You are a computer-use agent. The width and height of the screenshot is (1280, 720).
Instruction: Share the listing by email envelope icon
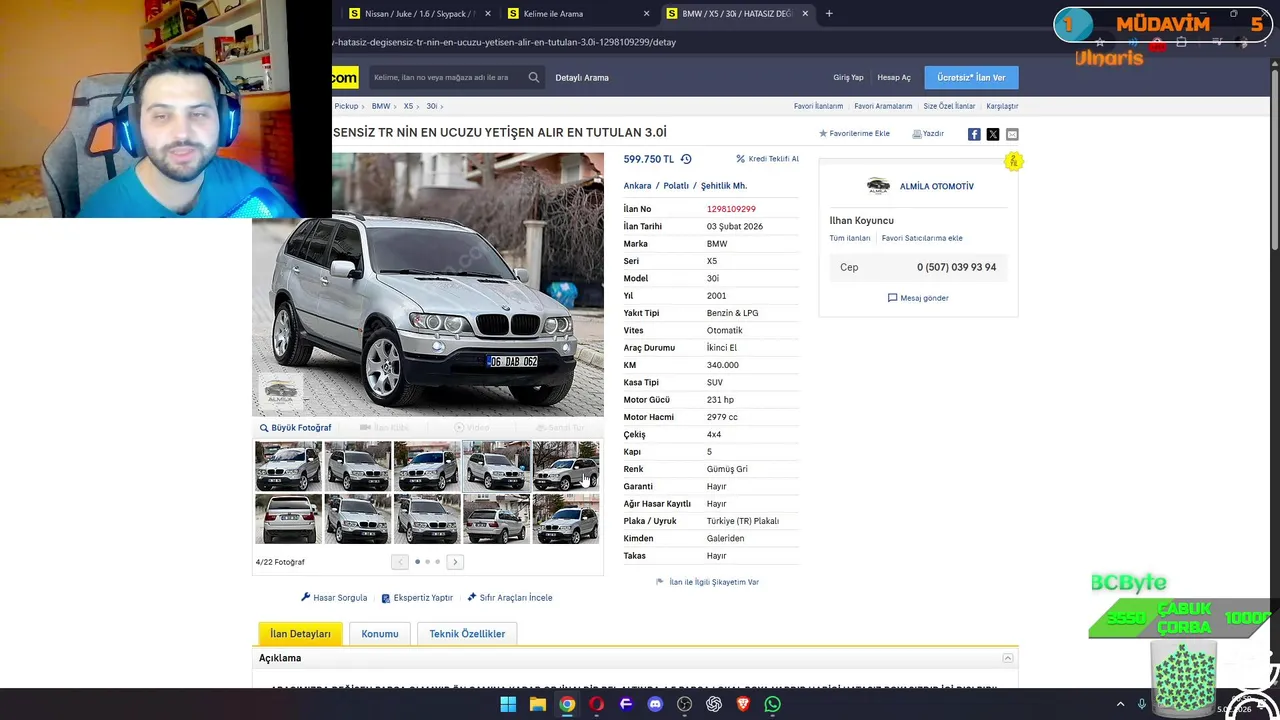(x=1012, y=134)
